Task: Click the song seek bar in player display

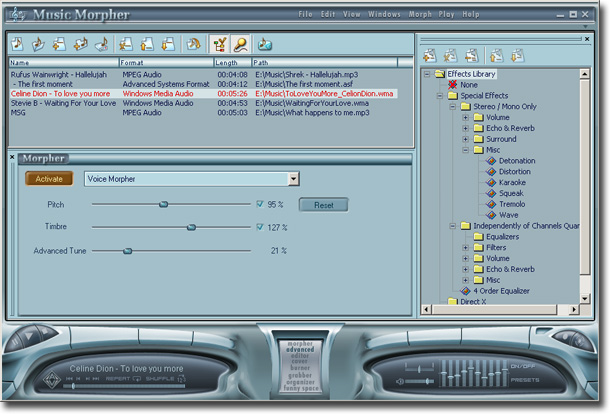Action: pos(124,386)
